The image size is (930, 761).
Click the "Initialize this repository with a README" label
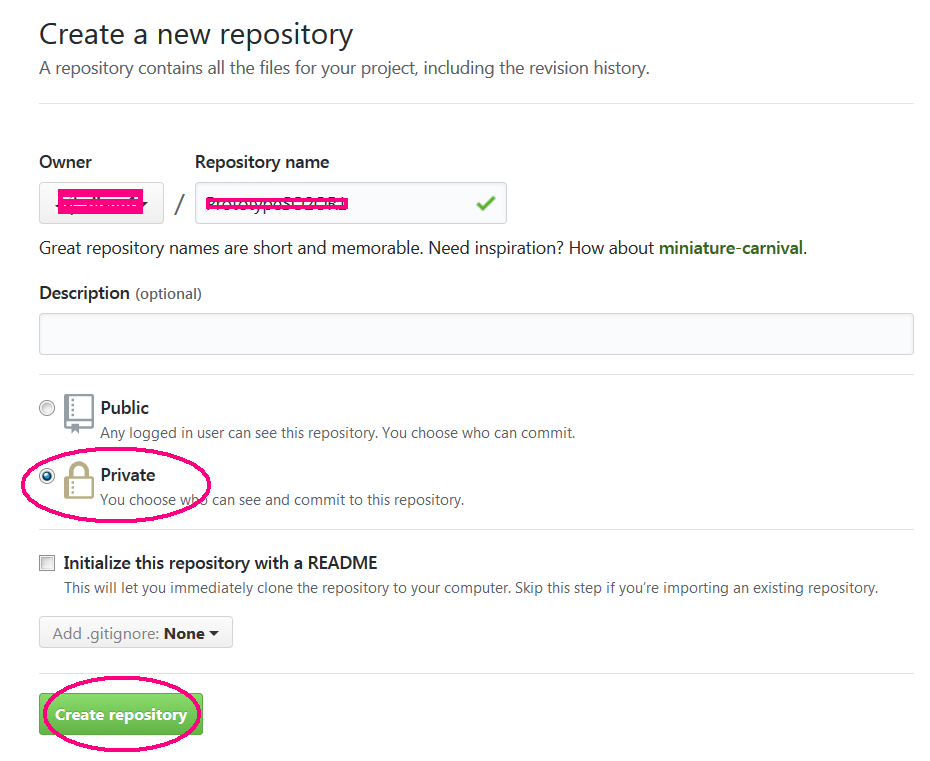point(220,563)
